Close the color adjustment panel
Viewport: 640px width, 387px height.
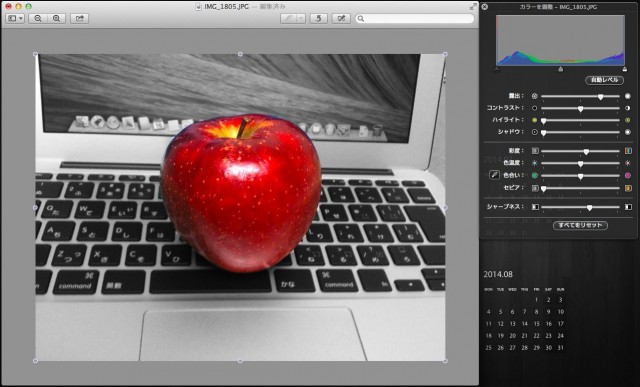484,7
